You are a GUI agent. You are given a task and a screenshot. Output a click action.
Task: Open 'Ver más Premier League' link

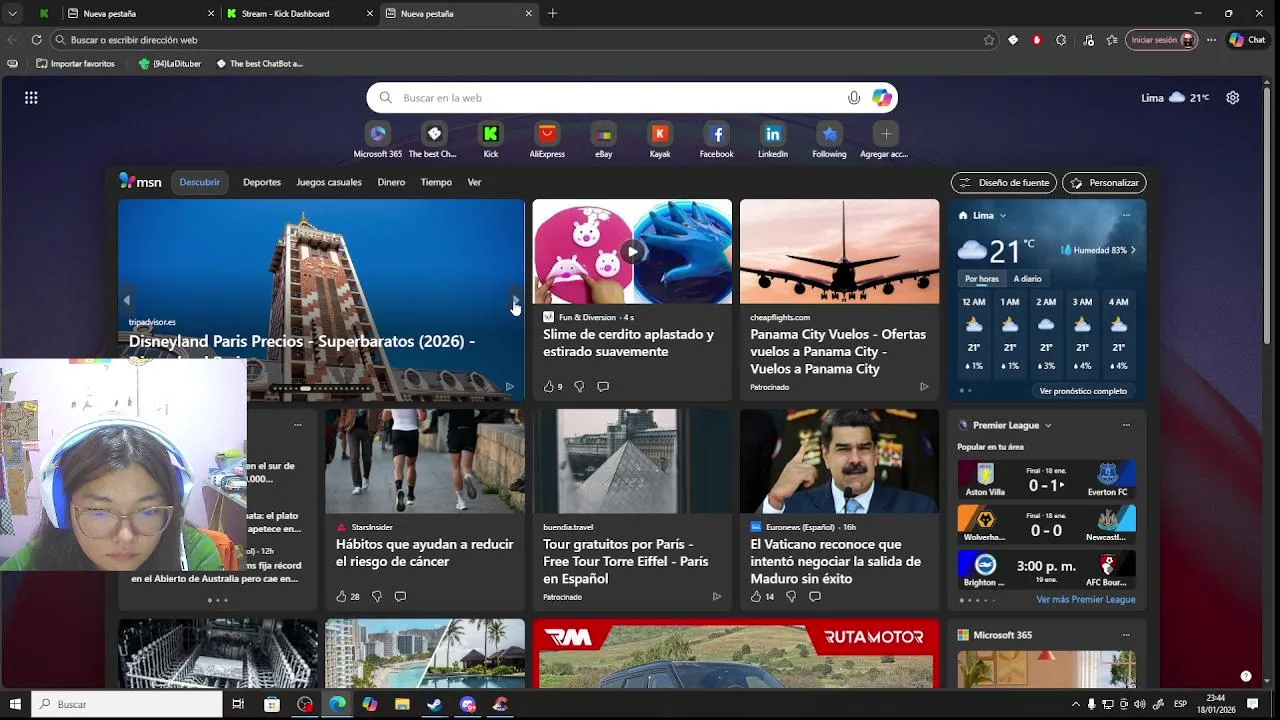tap(1086, 600)
